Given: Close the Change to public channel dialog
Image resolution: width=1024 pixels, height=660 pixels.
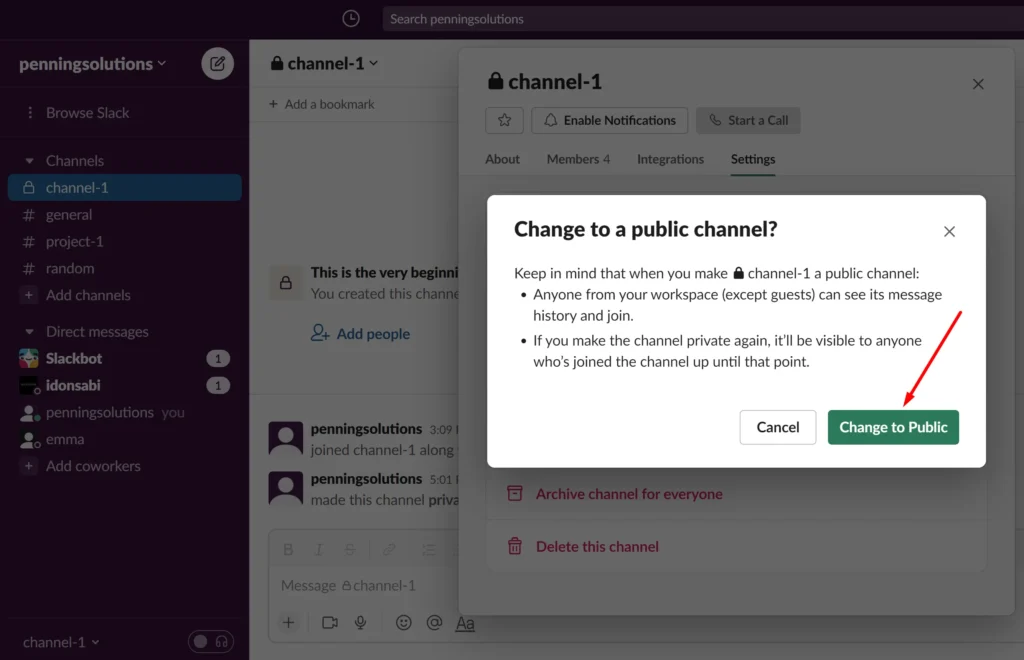Looking at the screenshot, I should [949, 231].
